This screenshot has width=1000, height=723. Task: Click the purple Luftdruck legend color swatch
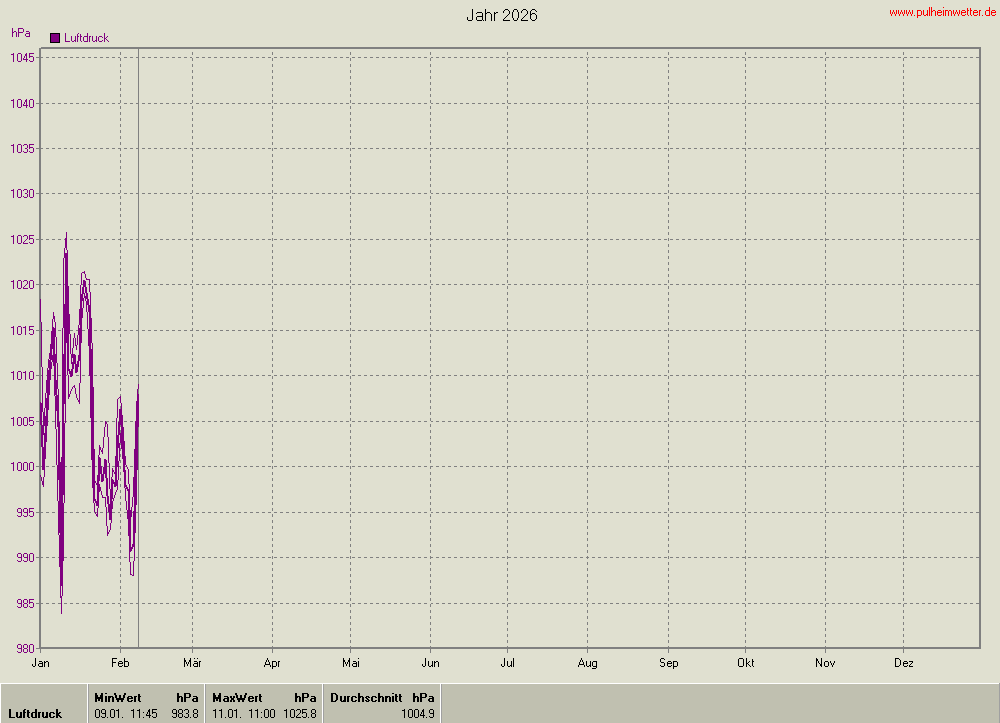tap(55, 38)
